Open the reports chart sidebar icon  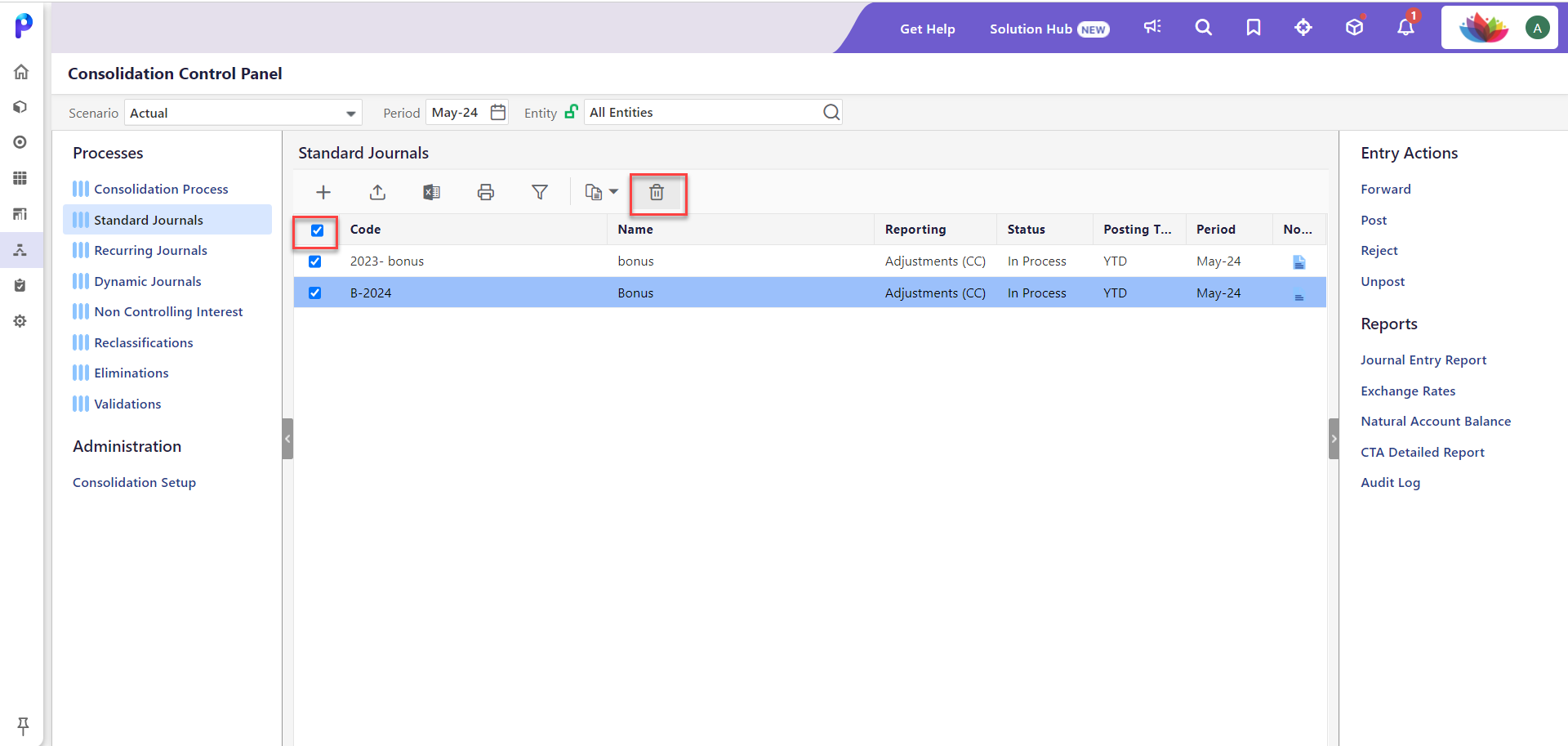[20, 214]
